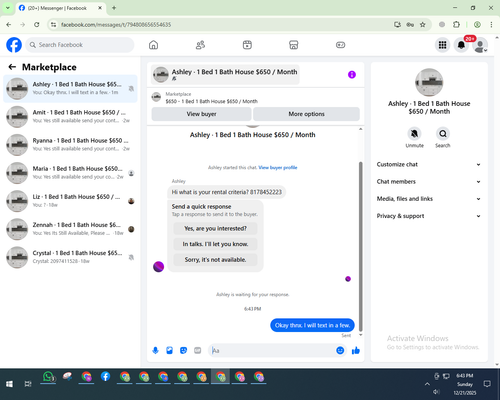This screenshot has width=500, height=400.
Task: Unmute the conversation with the bell icon
Action: [414, 134]
